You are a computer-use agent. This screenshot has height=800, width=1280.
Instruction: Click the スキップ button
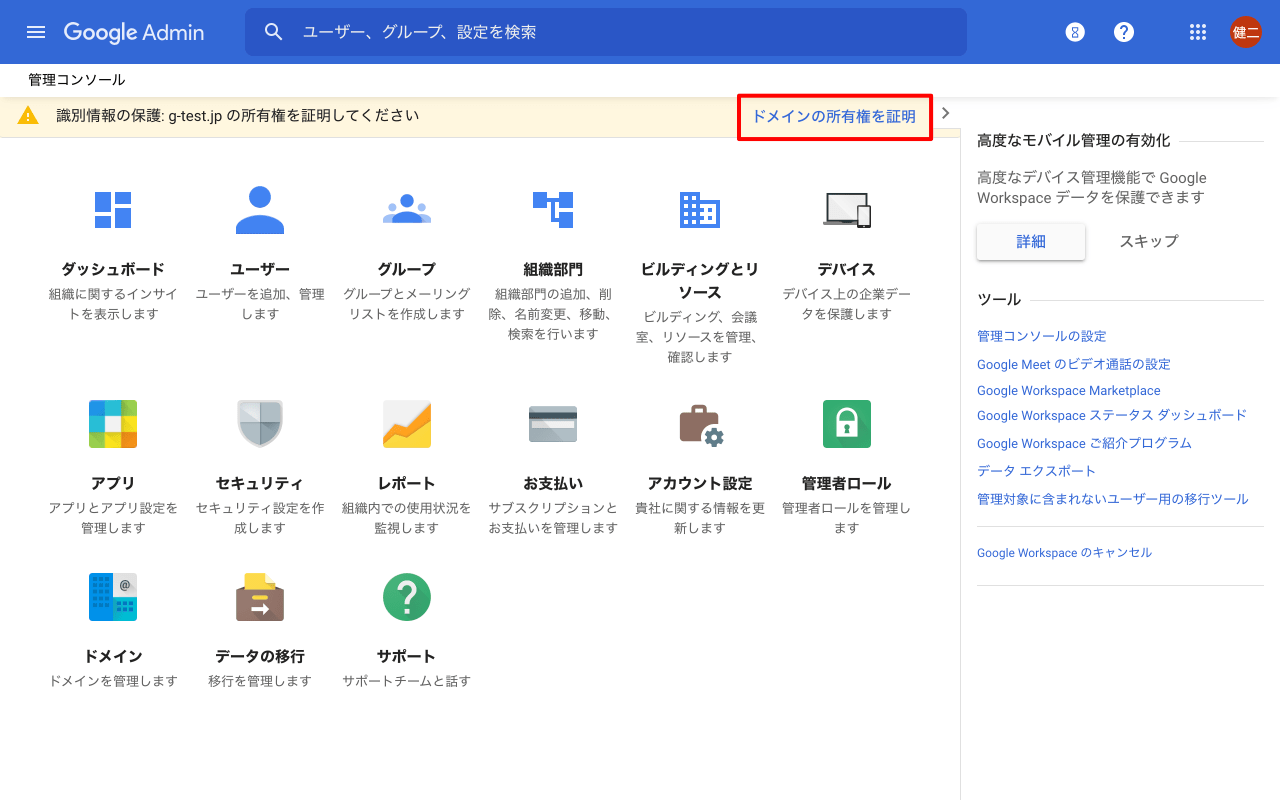pyautogui.click(x=1149, y=241)
